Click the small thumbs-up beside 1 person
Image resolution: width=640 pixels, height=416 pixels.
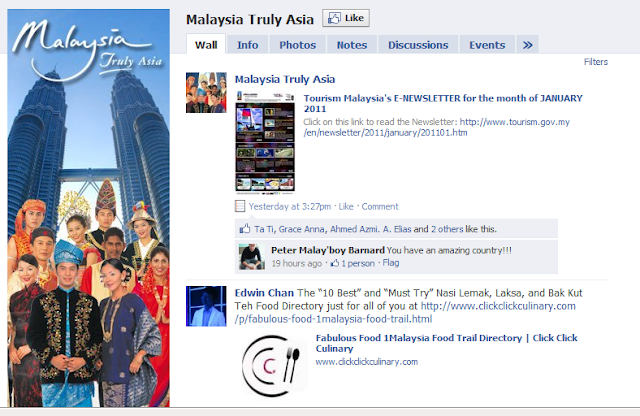335,263
